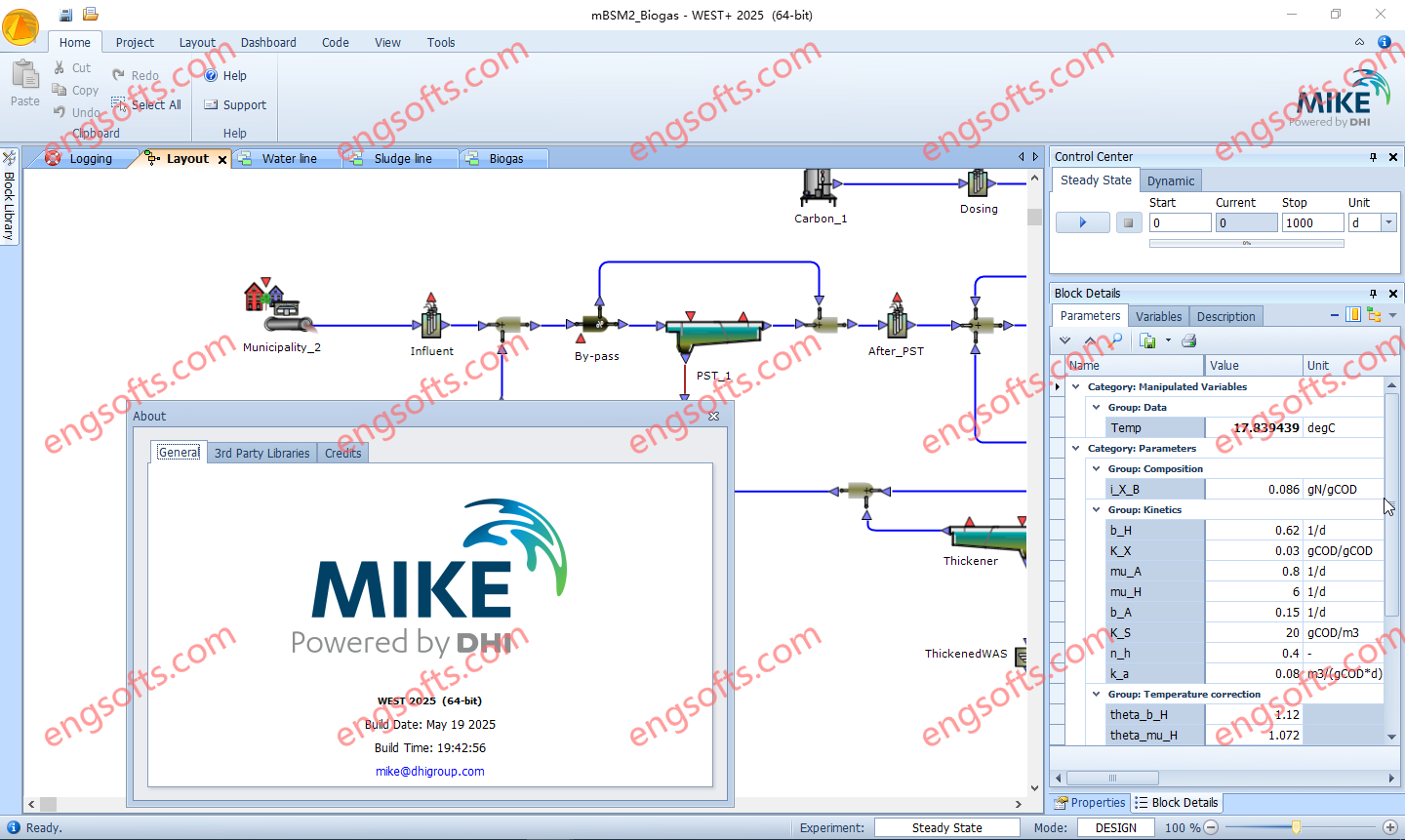Click the zoom slider handle in status bar
Image resolution: width=1405 pixels, height=840 pixels.
(1296, 827)
